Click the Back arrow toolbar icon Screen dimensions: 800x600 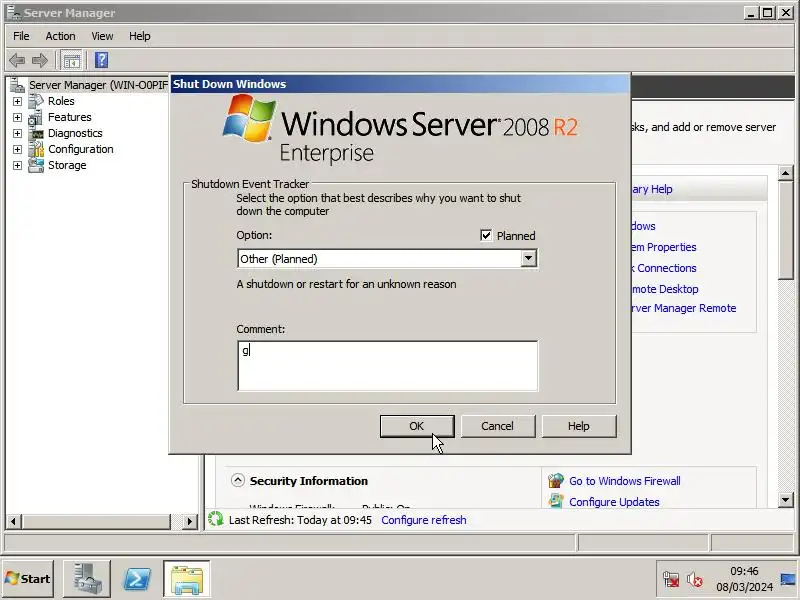[17, 61]
